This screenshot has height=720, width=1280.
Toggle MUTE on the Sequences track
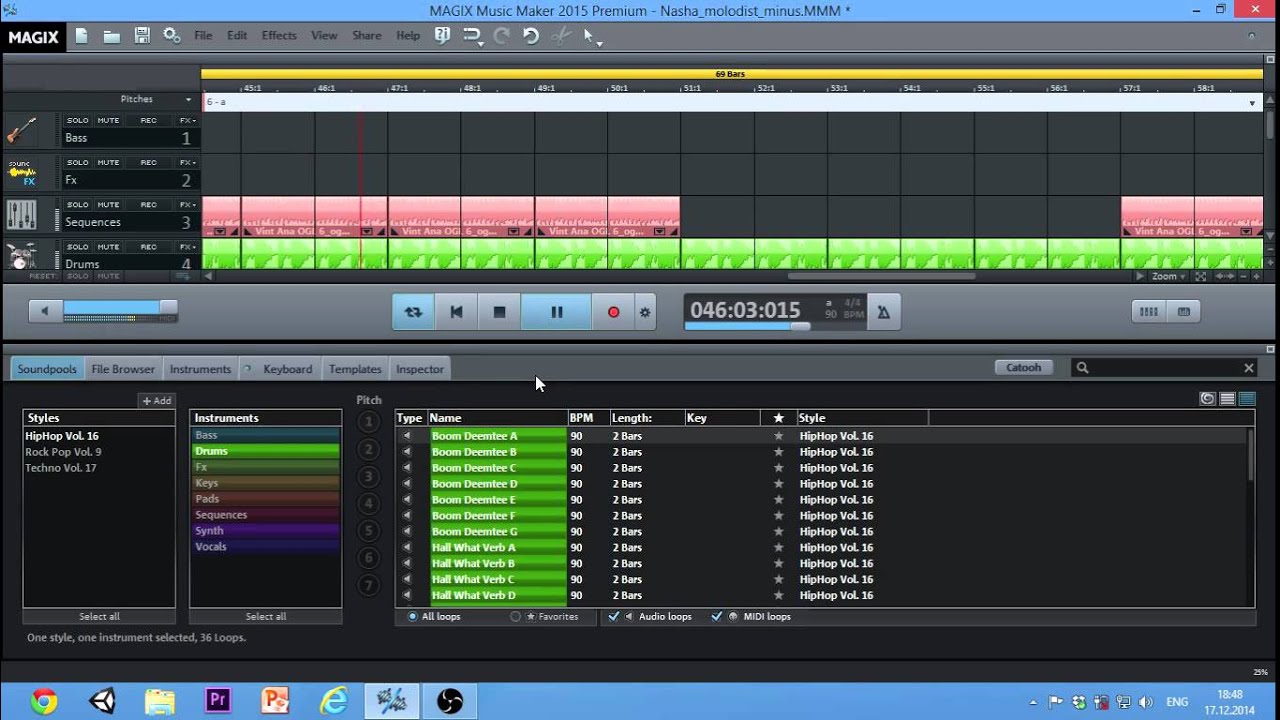click(108, 204)
